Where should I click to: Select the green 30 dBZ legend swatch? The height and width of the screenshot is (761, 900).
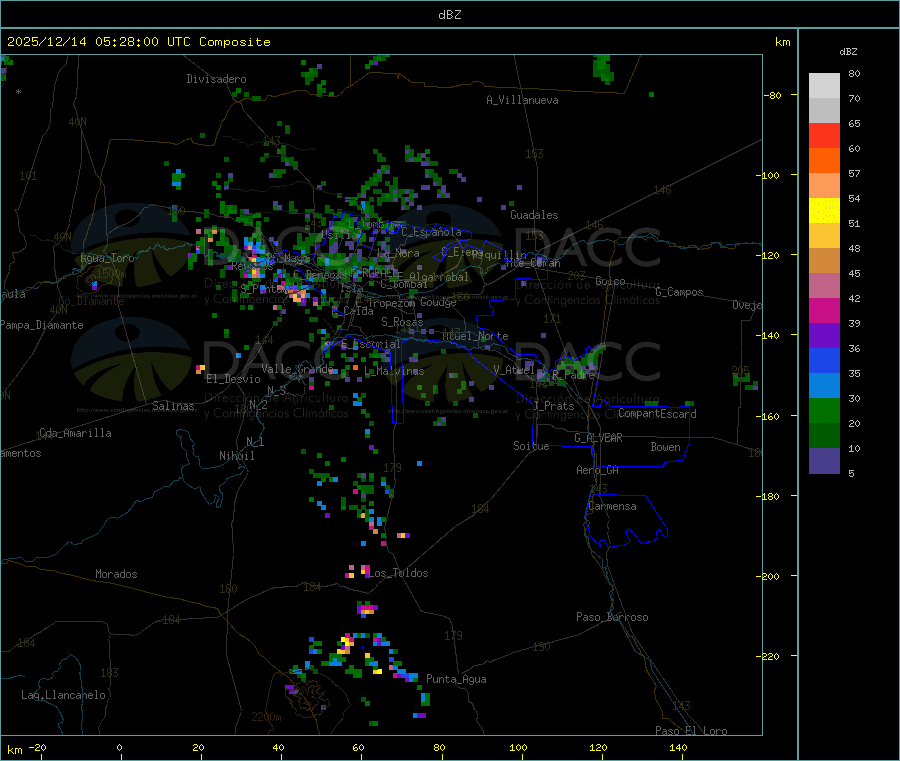[x=824, y=410]
